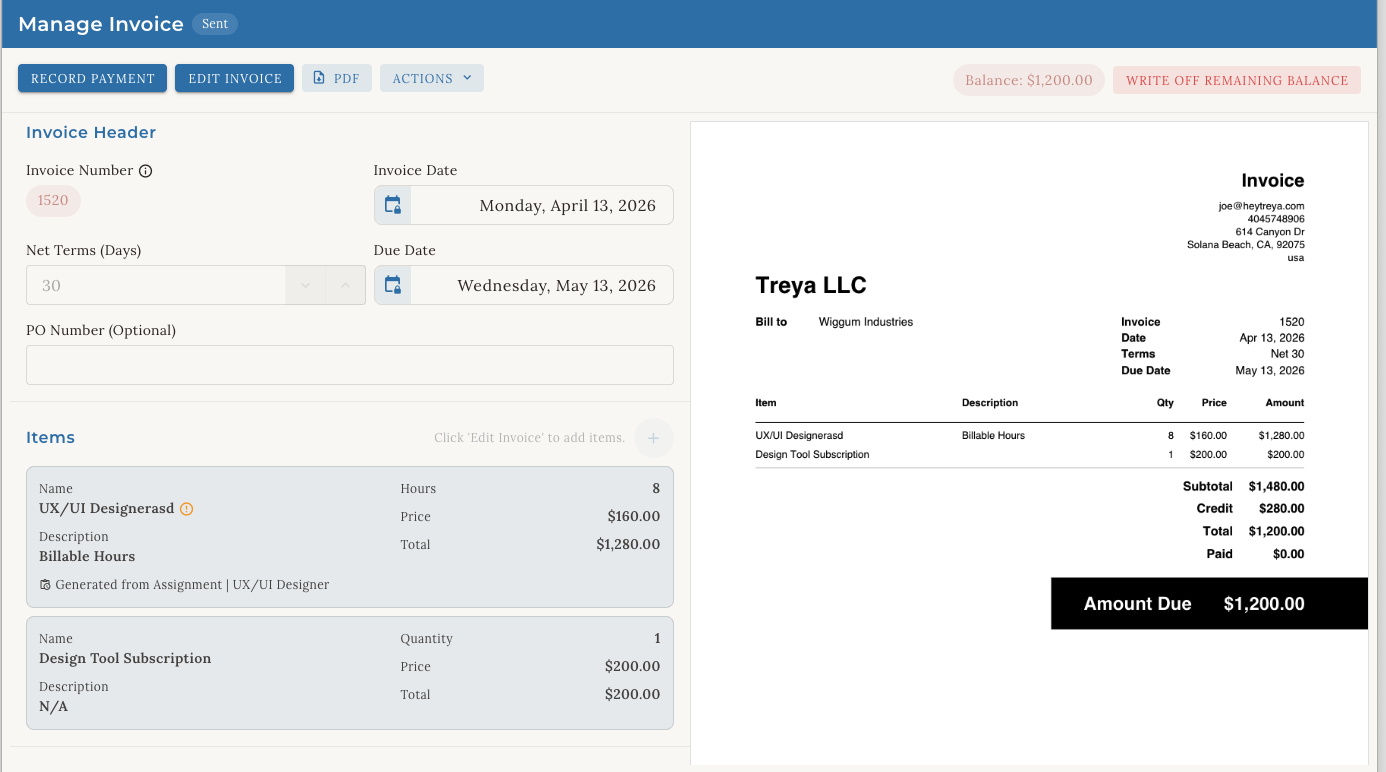This screenshot has height=772, width=1386.
Task: Expand the Actions dropdown menu
Action: [x=432, y=78]
